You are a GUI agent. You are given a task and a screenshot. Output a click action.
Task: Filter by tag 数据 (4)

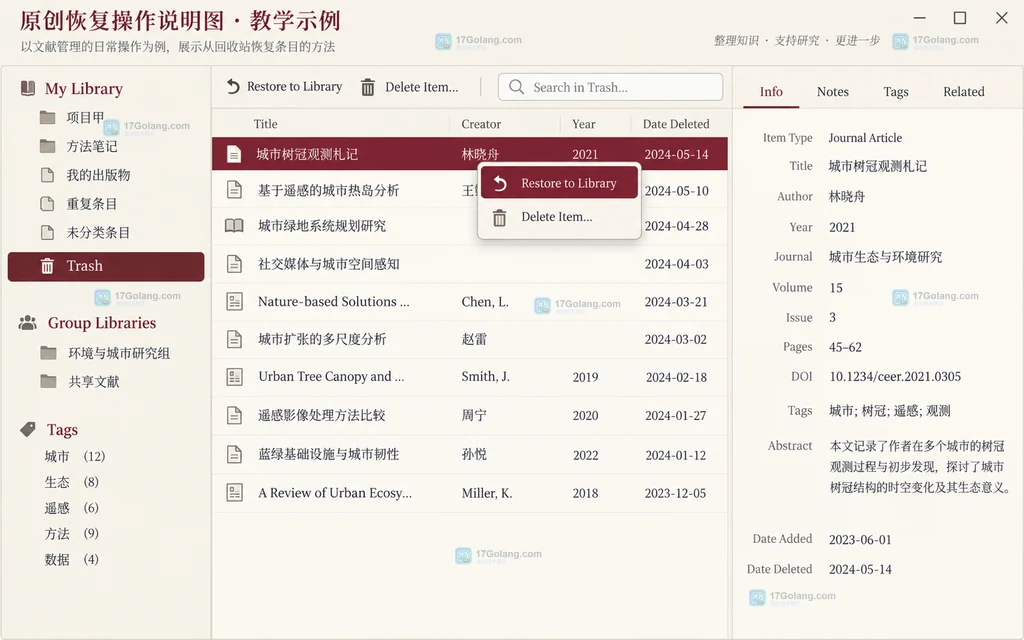(71, 560)
